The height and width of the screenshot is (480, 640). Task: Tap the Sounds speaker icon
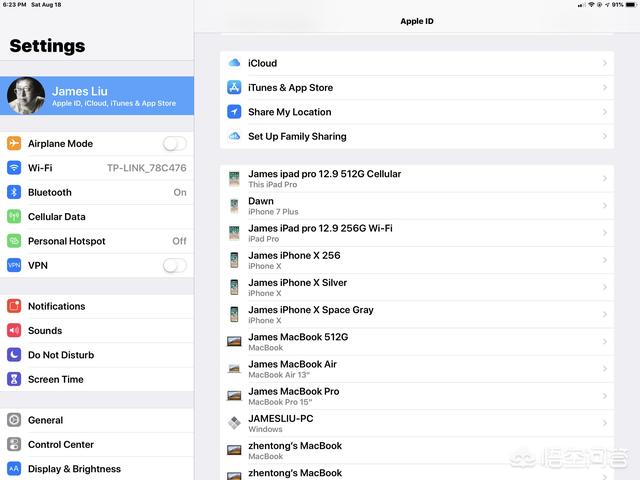tap(14, 330)
